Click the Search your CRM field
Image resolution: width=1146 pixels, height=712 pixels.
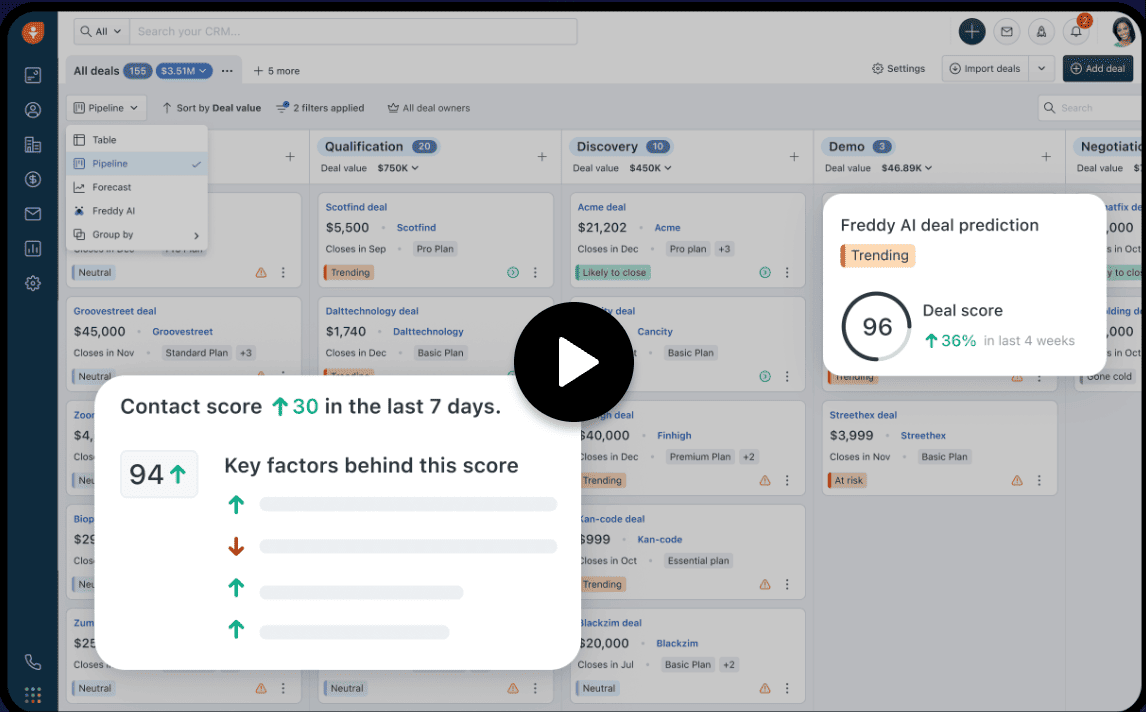(x=354, y=31)
